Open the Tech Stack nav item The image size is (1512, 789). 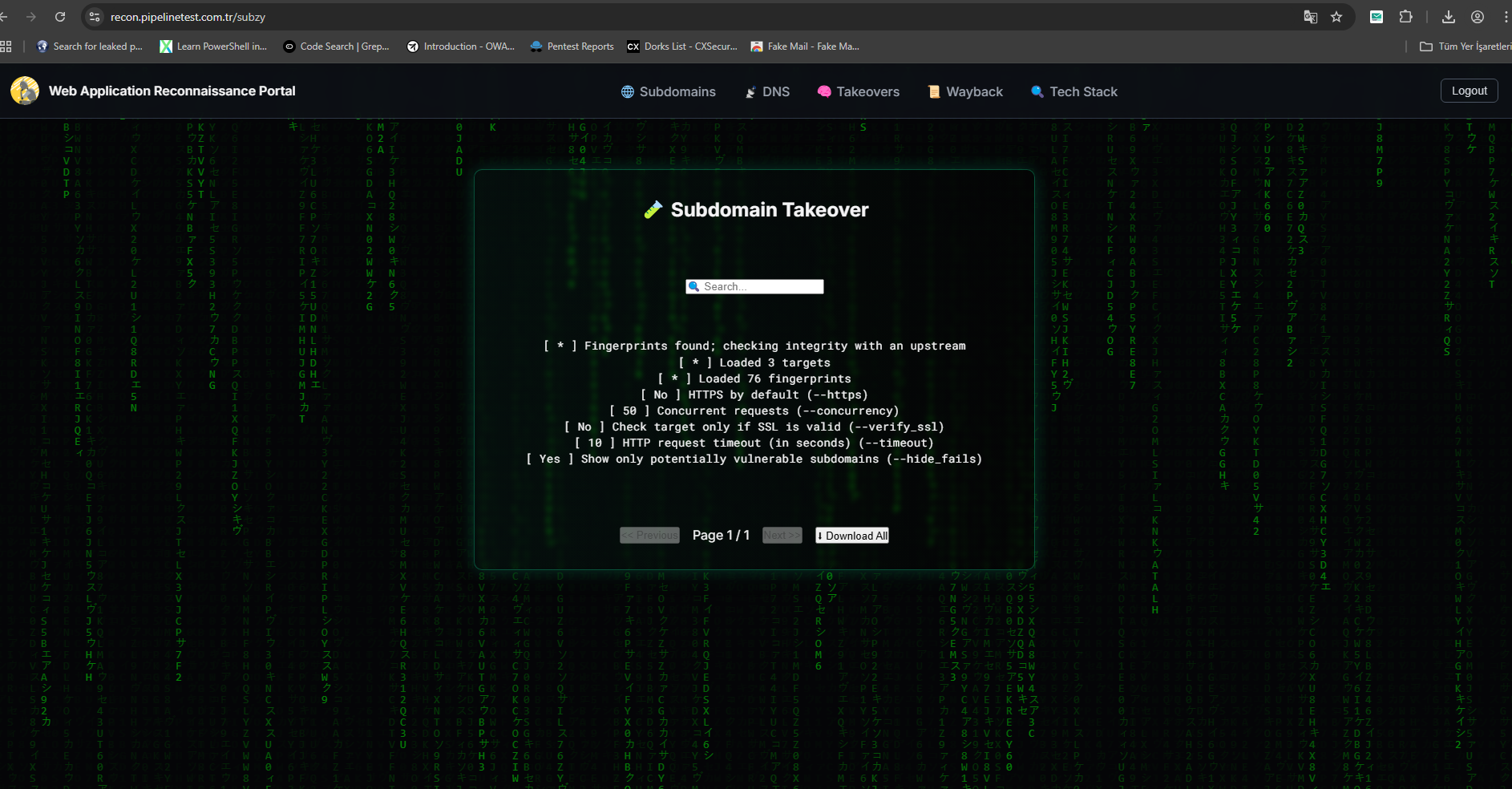click(x=1074, y=91)
